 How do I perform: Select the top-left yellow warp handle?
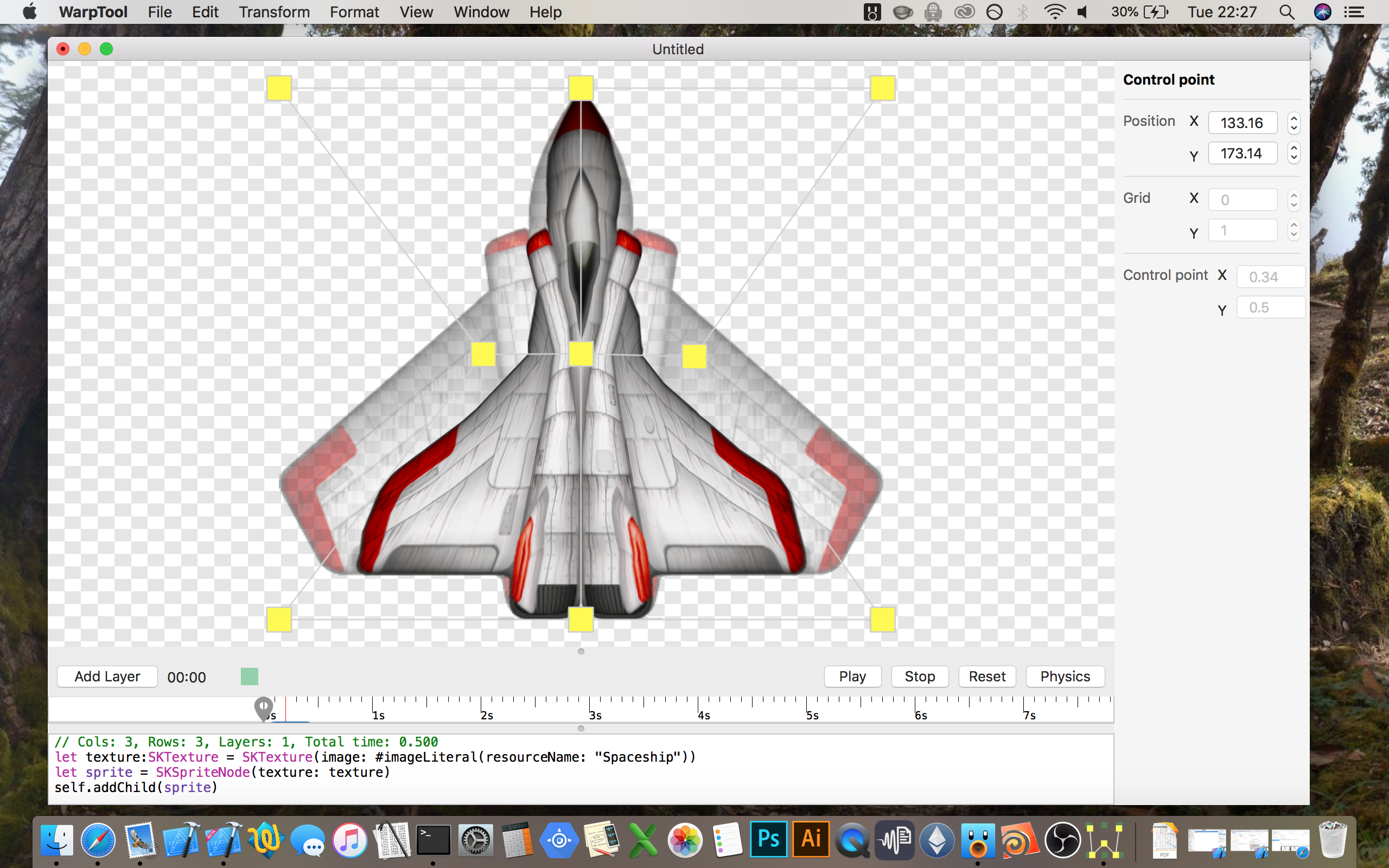tap(279, 88)
